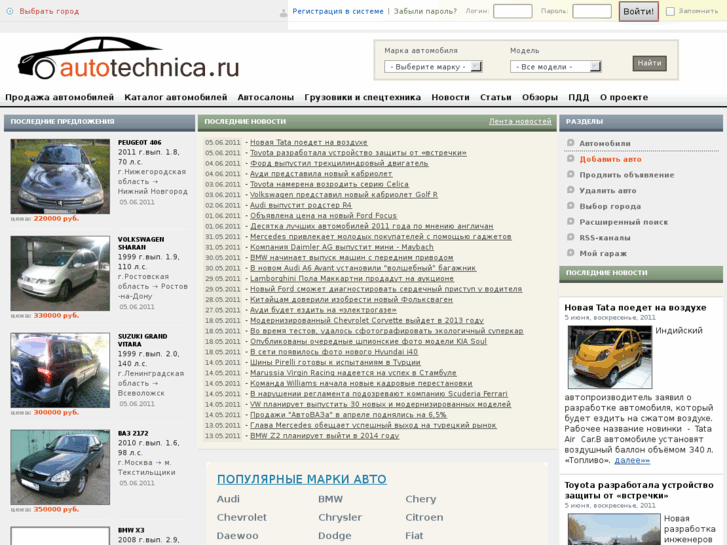Open О проекте menu item
Screen dimensions: 727x545
(x=624, y=97)
